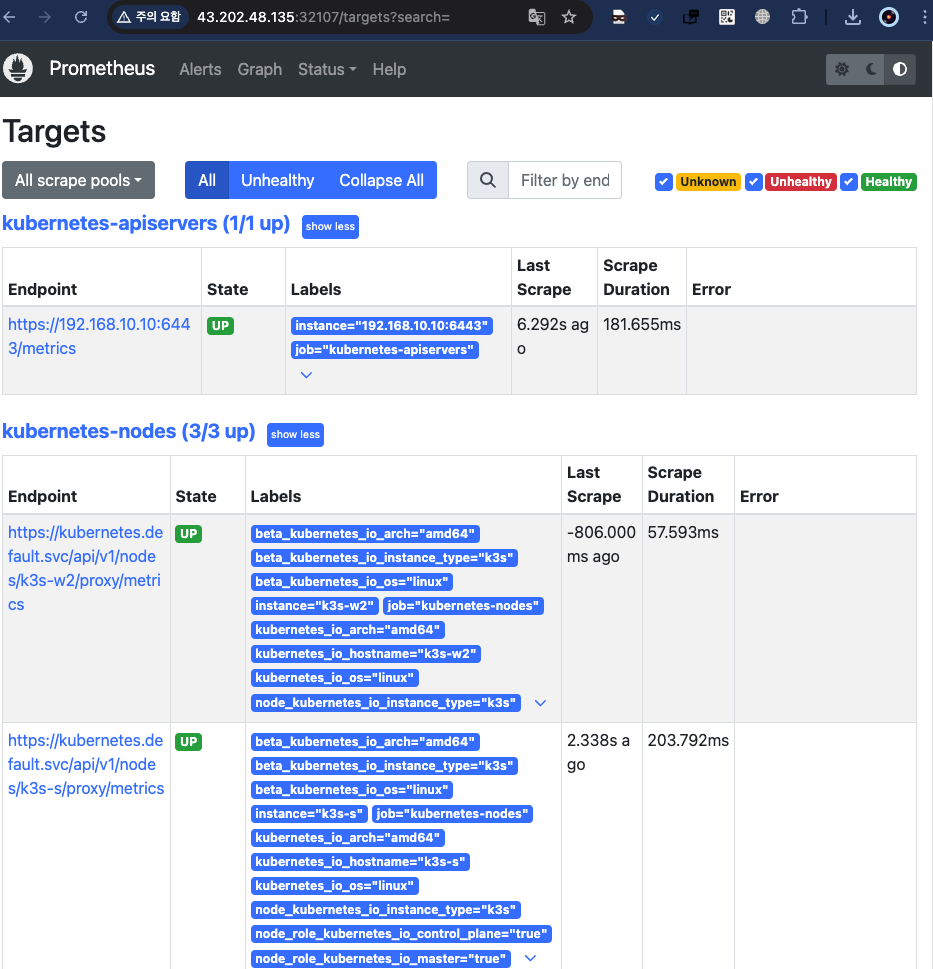933x969 pixels.
Task: Reload the page with the refresh icon
Action: tap(81, 17)
